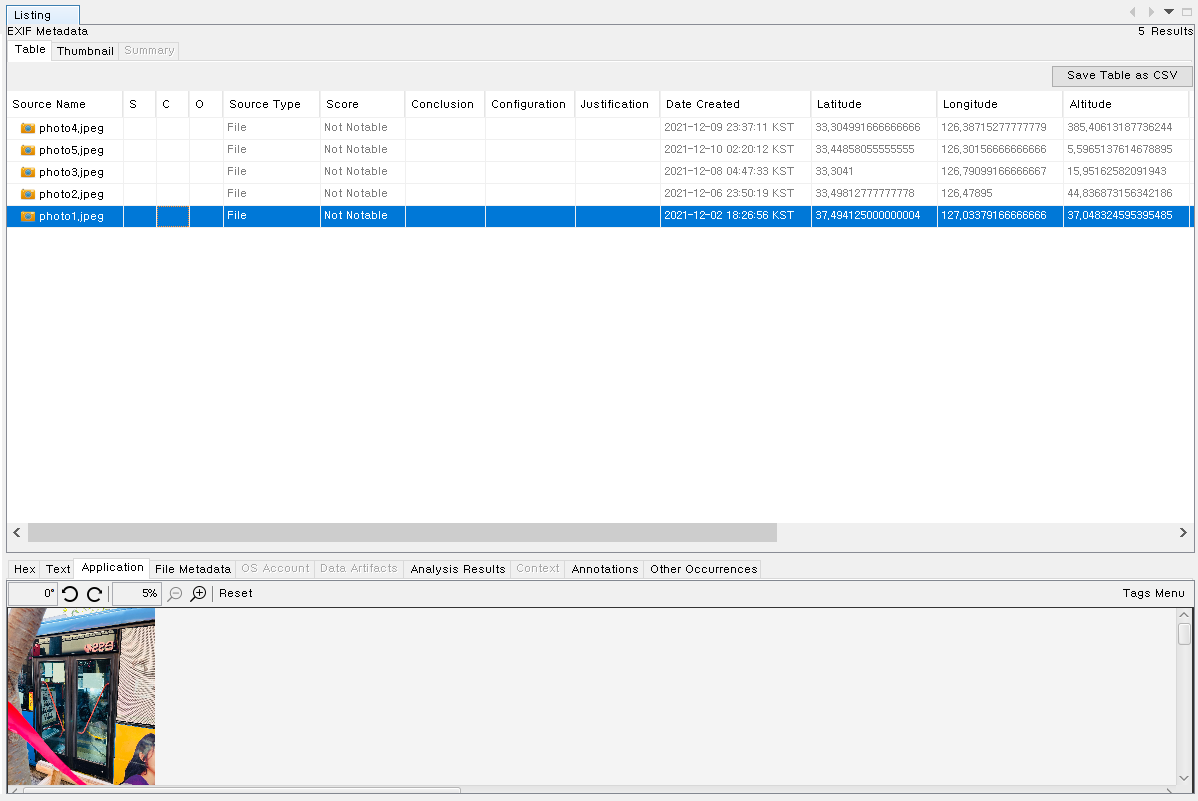This screenshot has width=1198, height=801.
Task: Click latitude 33.3041 cell
Action: point(873,172)
